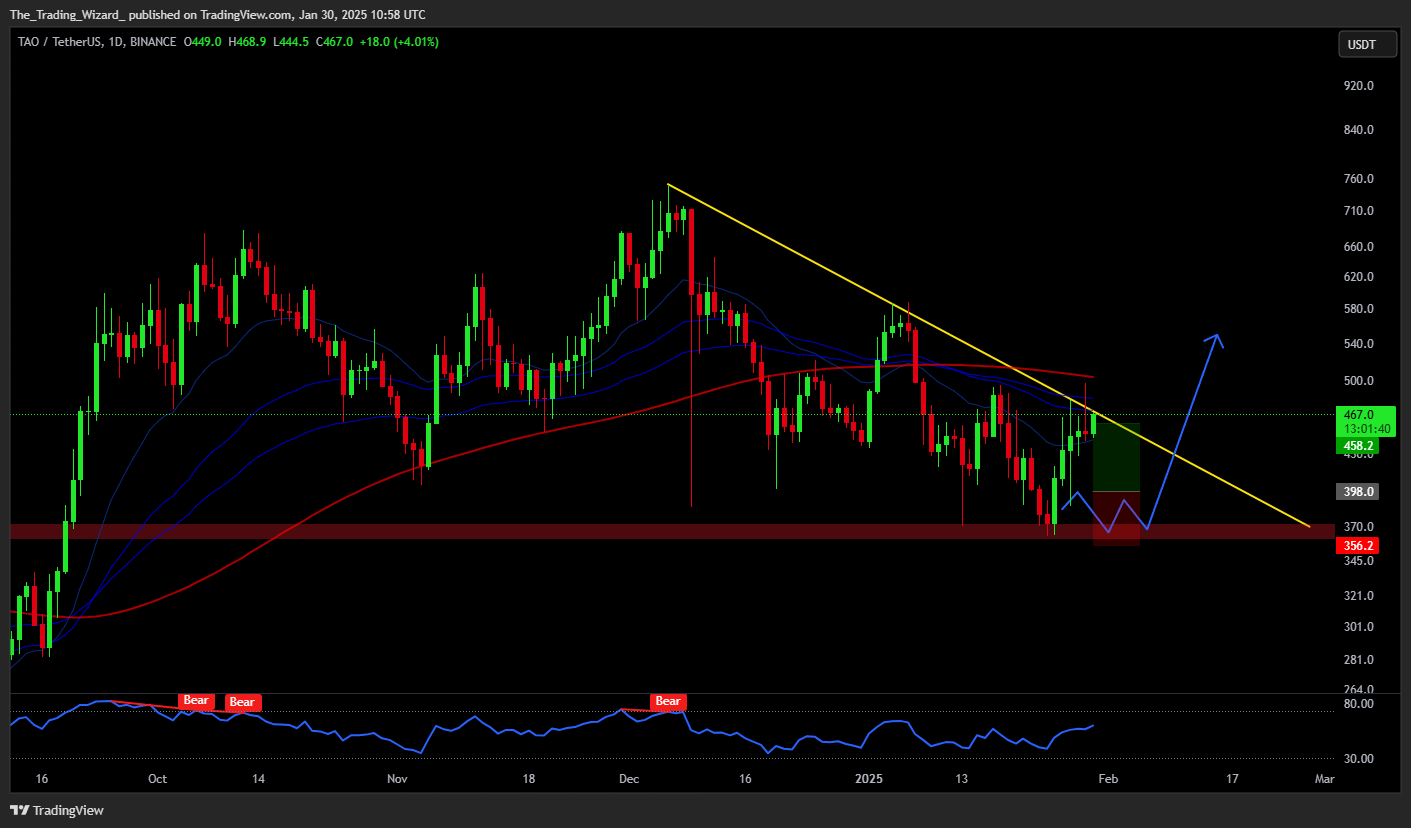The height and width of the screenshot is (828, 1411).
Task: Click the 17 date axis label
Action: 1231,779
